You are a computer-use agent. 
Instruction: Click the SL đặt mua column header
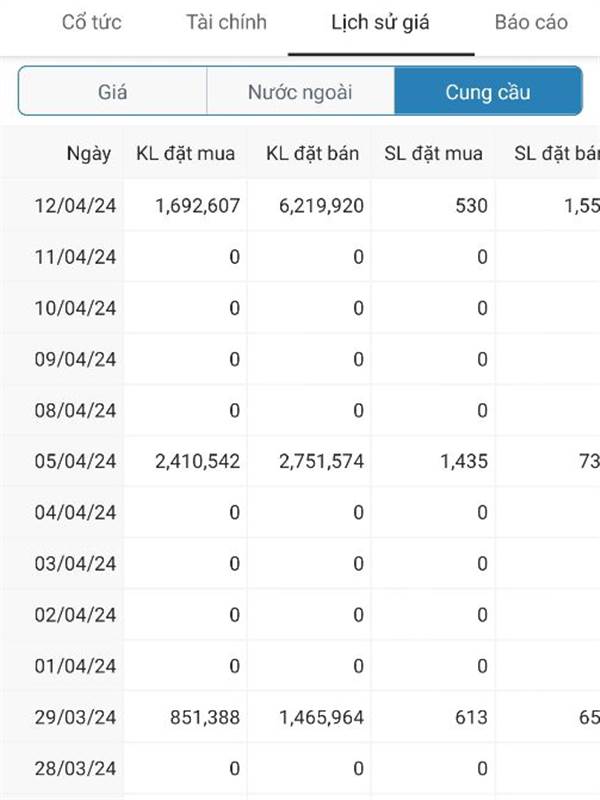click(434, 154)
